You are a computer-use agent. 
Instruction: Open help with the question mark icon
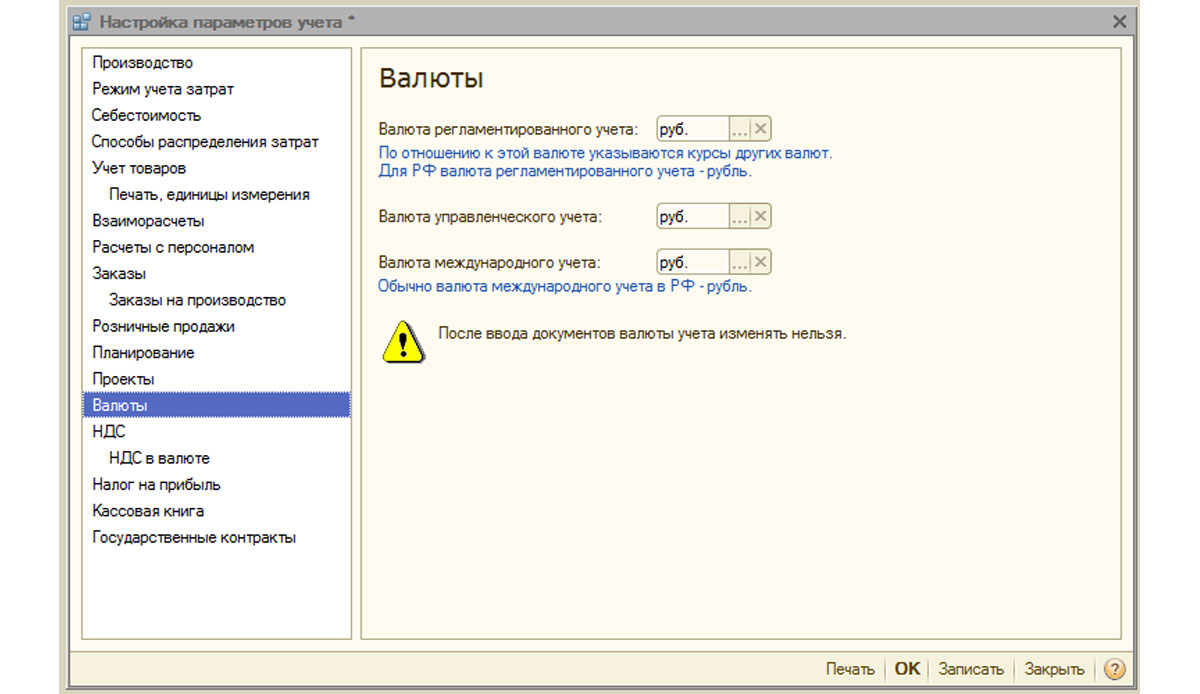(1115, 669)
